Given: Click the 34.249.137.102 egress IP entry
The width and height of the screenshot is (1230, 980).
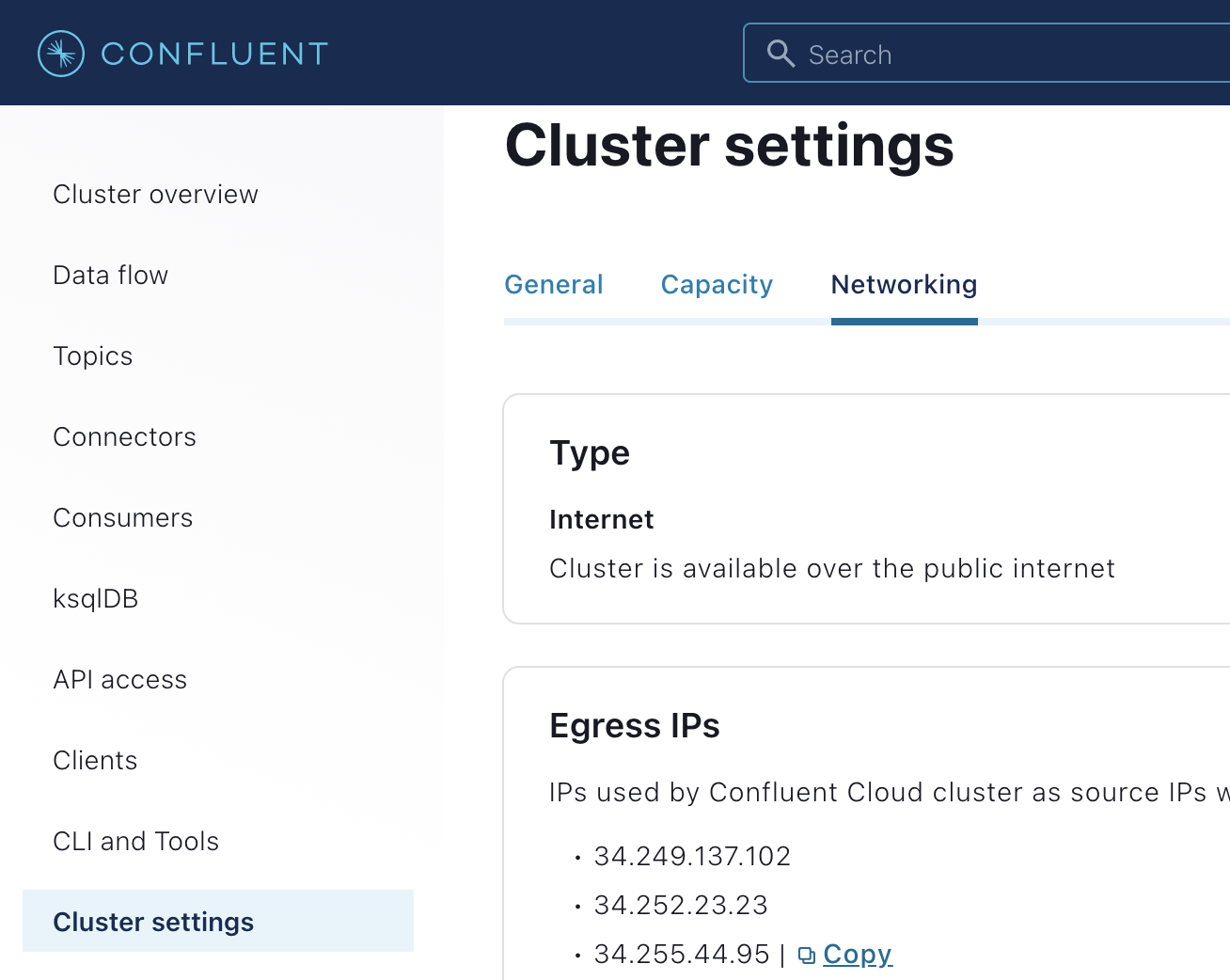Looking at the screenshot, I should pos(692,857).
